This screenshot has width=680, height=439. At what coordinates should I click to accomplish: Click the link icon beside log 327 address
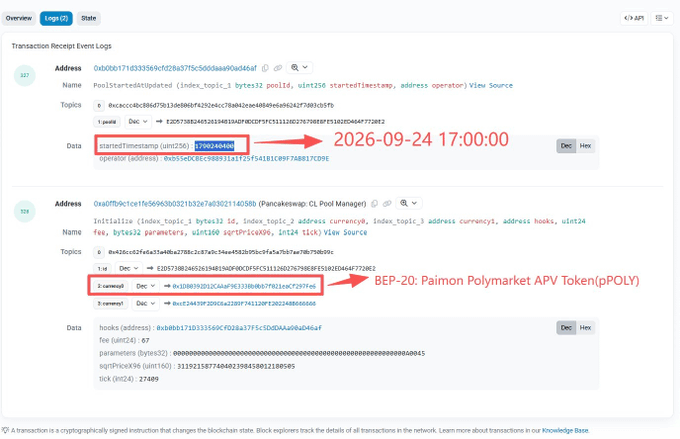[x=278, y=68]
